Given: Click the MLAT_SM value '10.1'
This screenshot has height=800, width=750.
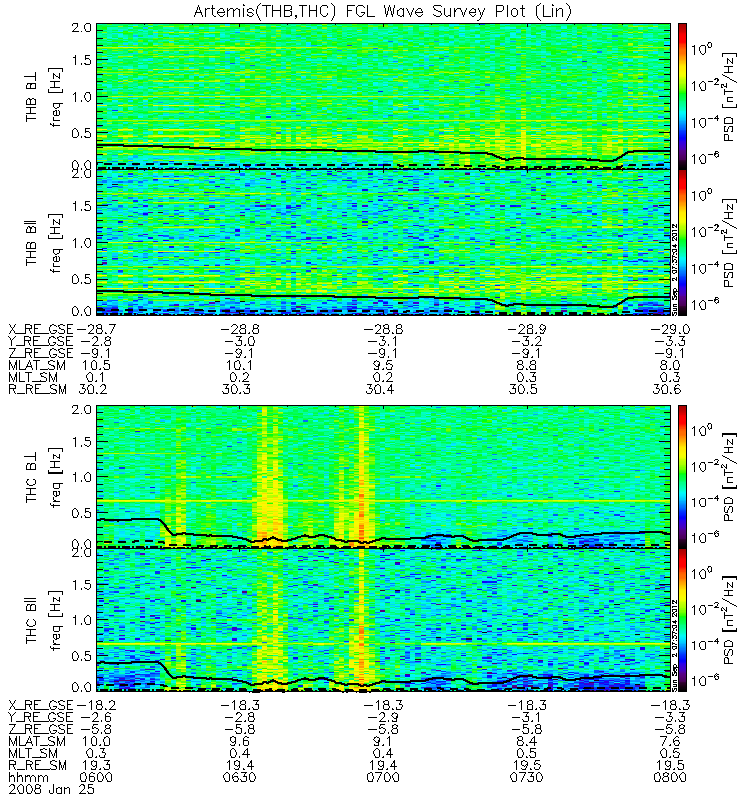Looking at the screenshot, I should point(239,366).
